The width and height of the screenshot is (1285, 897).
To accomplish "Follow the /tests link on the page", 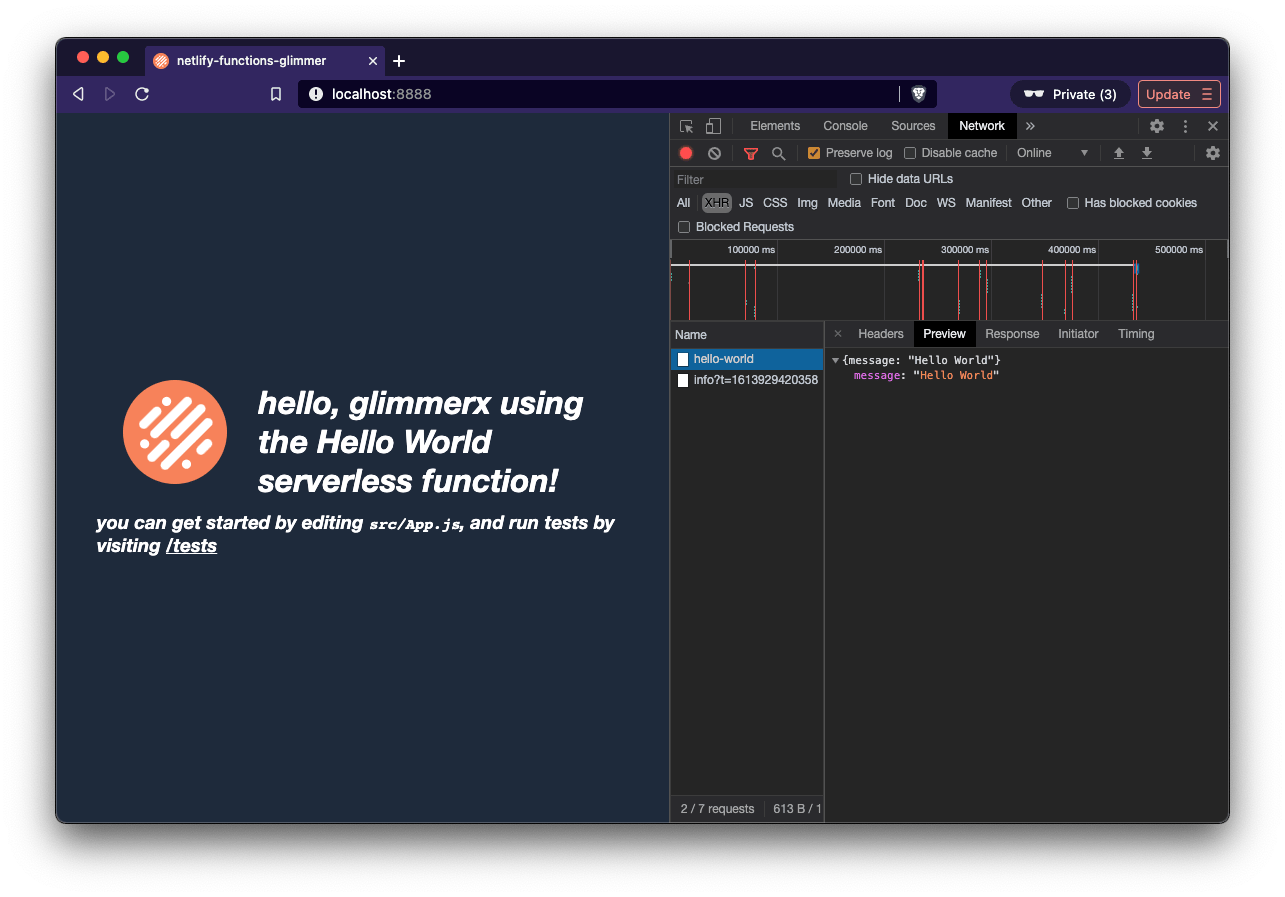I will [x=191, y=546].
